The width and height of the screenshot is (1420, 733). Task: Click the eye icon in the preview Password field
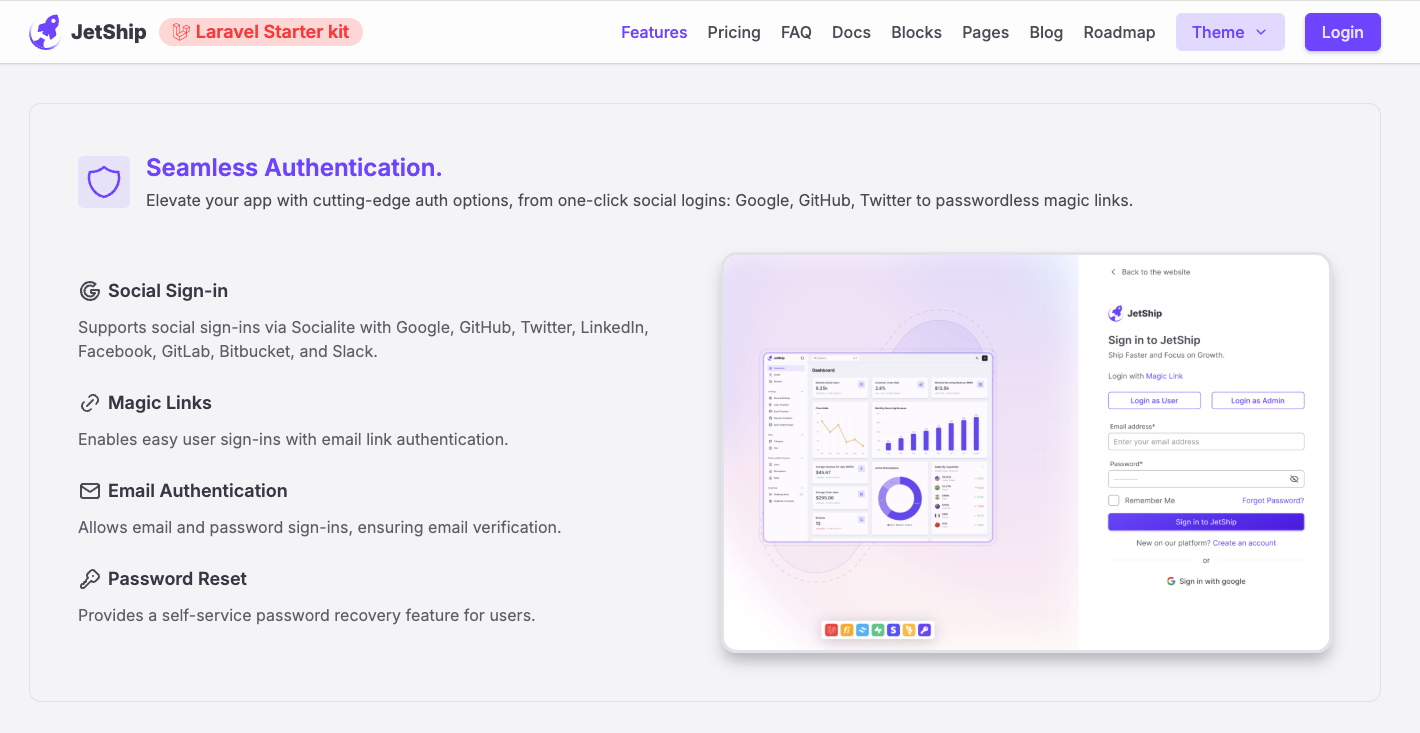coord(1294,479)
